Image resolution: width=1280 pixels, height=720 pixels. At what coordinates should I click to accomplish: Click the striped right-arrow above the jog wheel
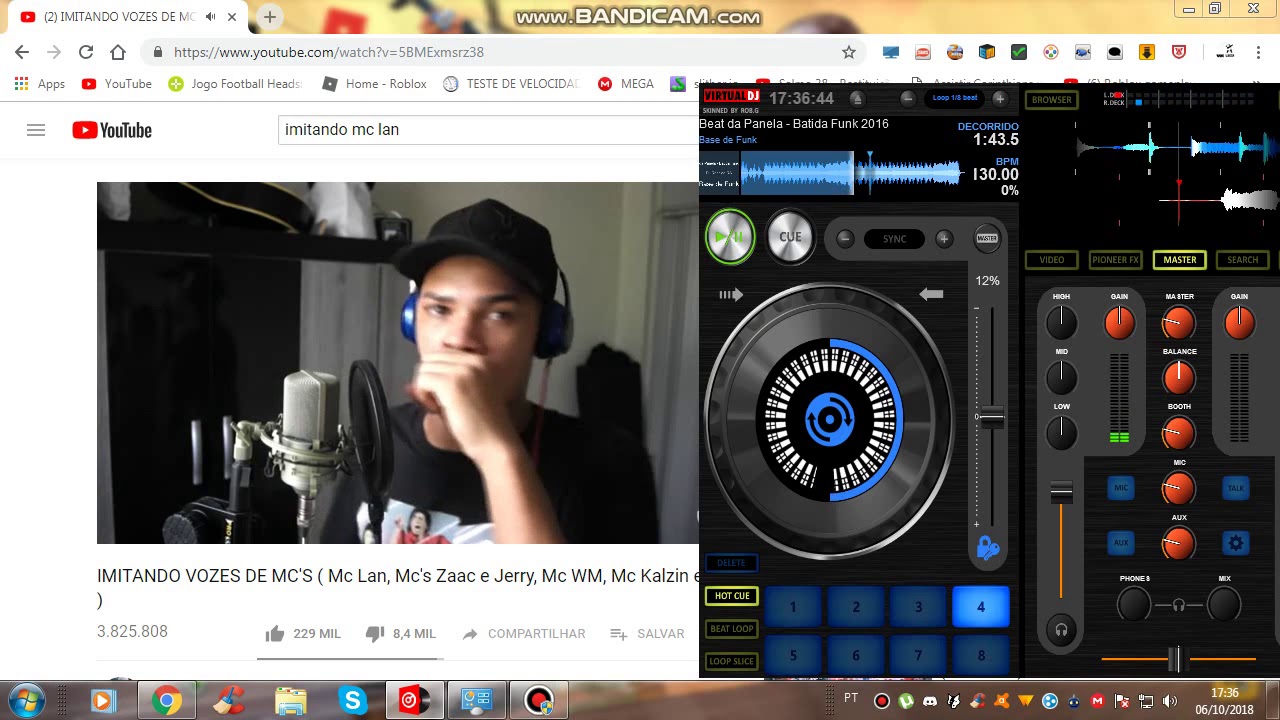coord(731,294)
